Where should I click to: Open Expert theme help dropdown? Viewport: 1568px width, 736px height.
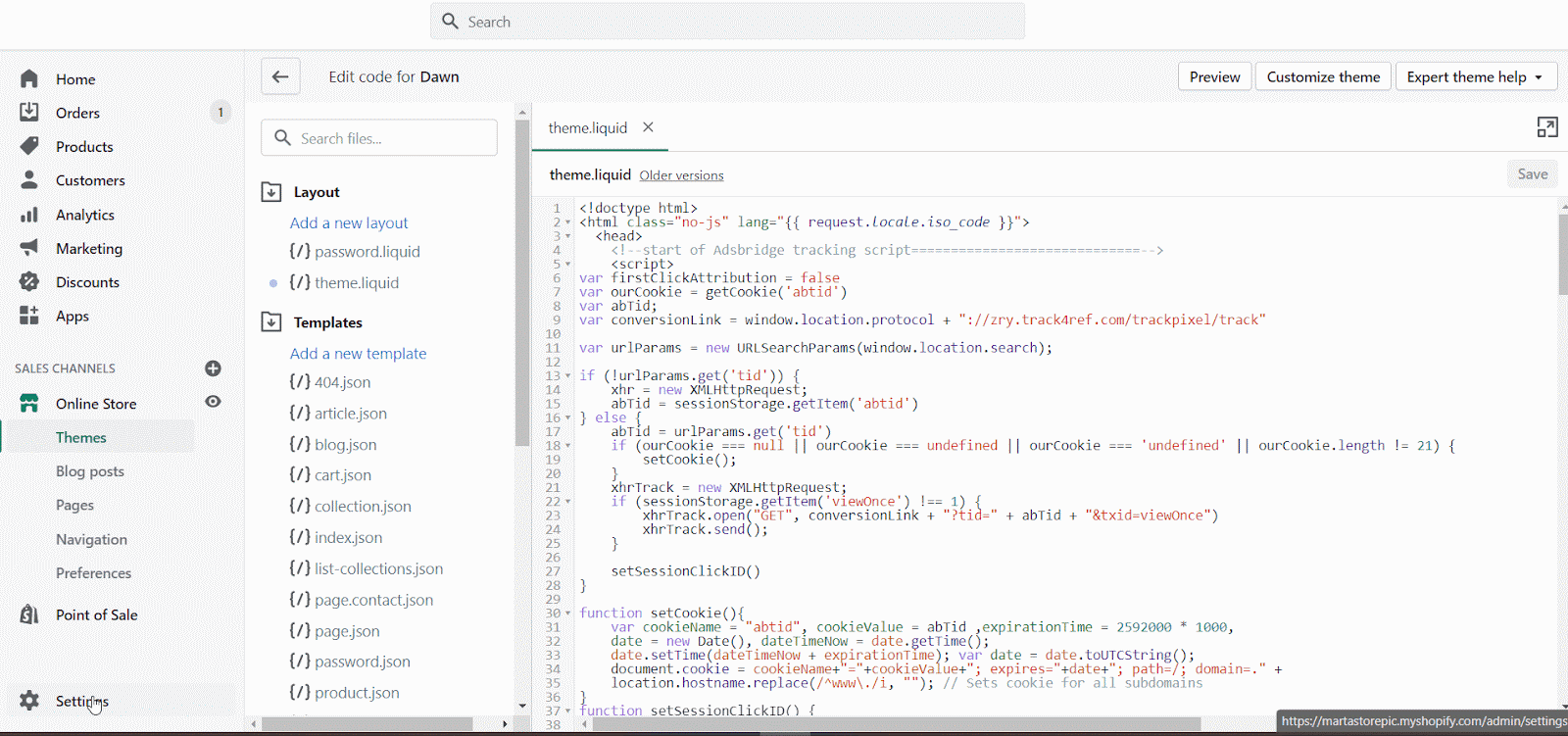pyautogui.click(x=1476, y=76)
